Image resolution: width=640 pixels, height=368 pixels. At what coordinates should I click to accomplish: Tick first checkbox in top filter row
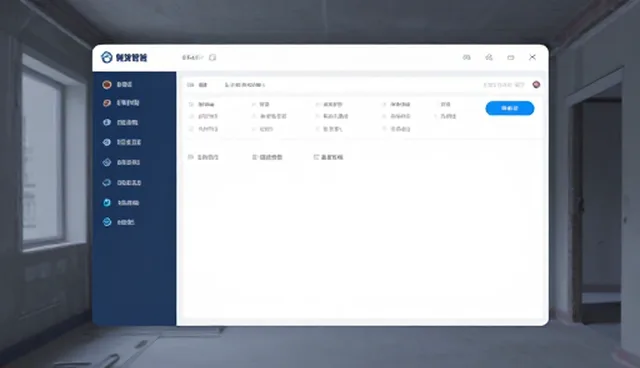coord(191,104)
